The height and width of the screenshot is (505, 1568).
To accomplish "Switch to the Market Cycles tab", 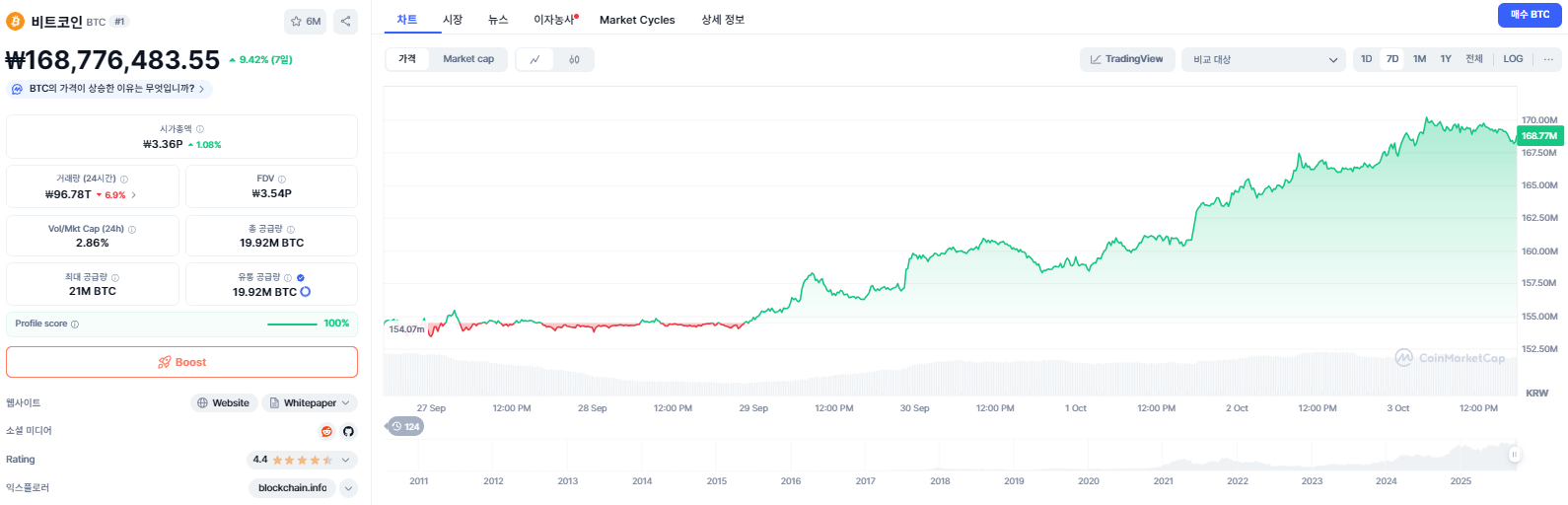I will pos(637,20).
